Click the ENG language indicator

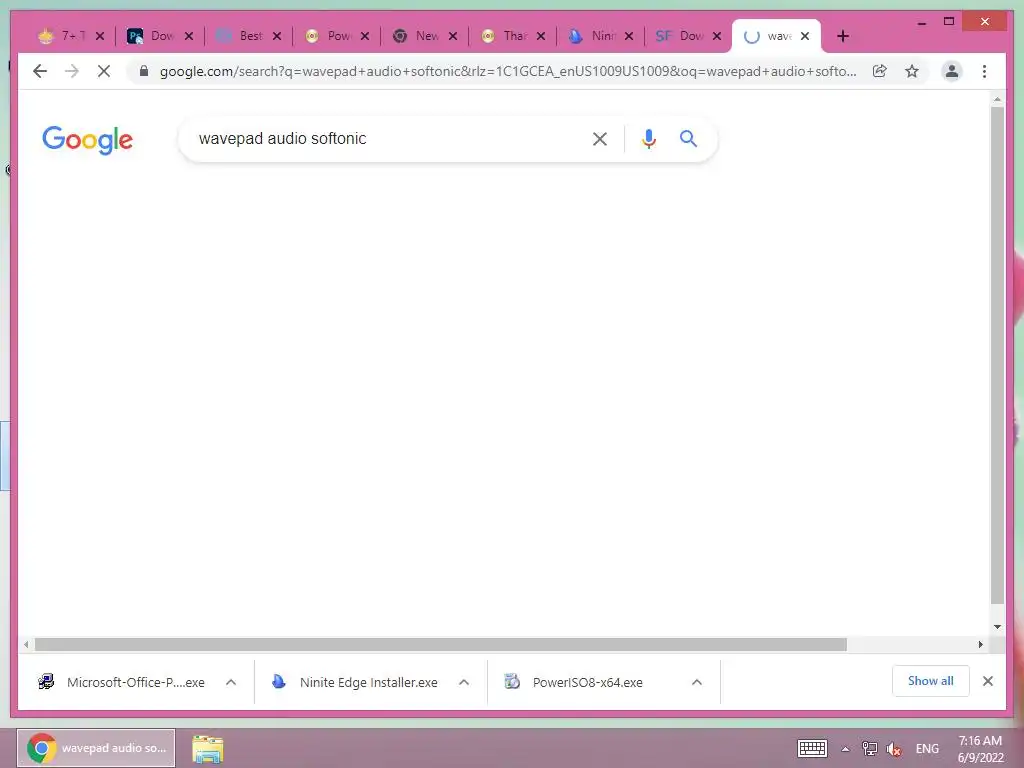(927, 749)
